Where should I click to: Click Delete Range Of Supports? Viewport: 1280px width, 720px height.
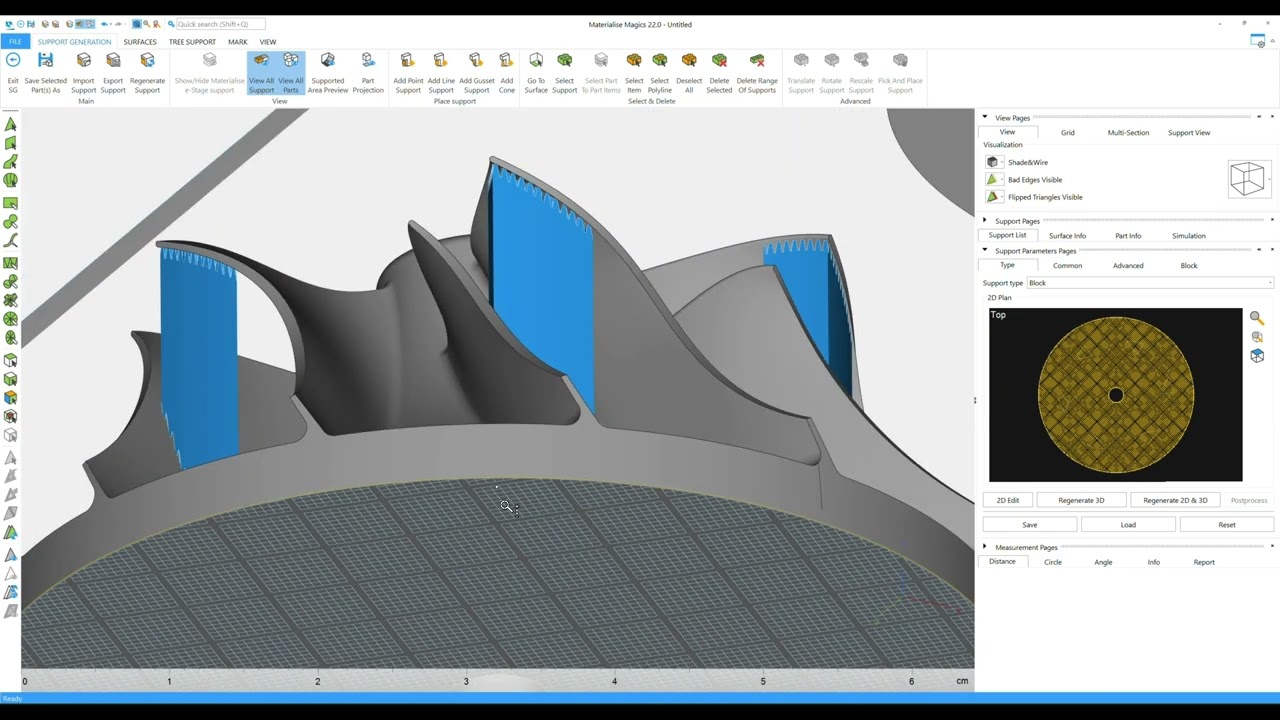tap(757, 74)
